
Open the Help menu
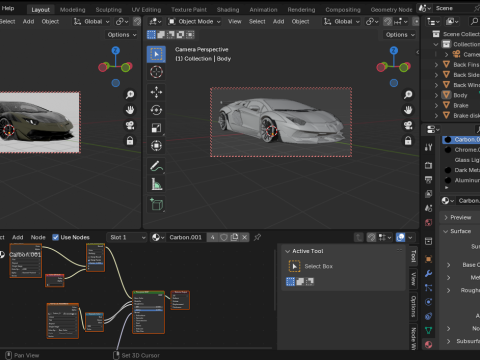[8, 8]
